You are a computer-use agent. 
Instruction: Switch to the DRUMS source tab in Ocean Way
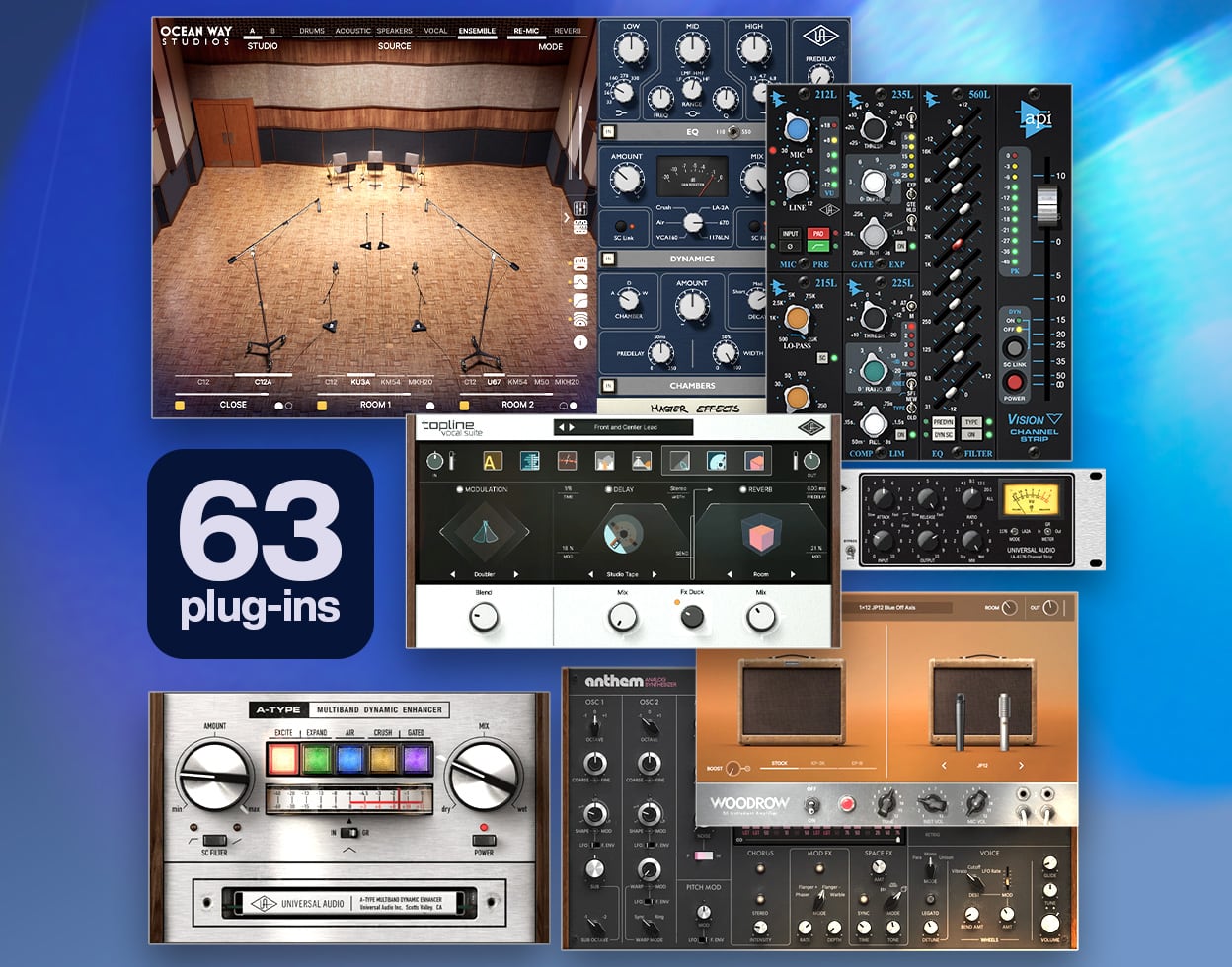(312, 31)
